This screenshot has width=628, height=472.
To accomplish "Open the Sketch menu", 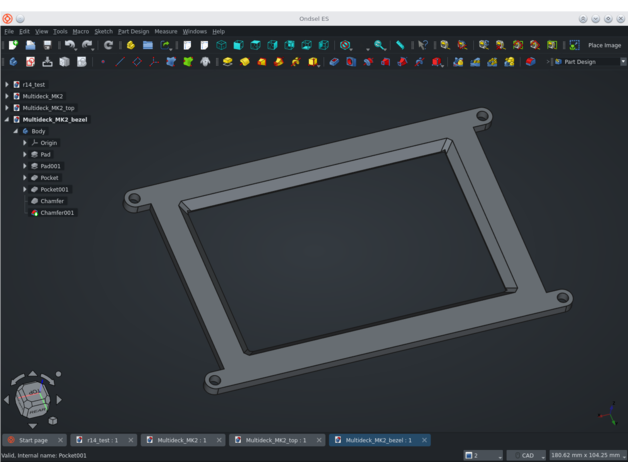I will (x=103, y=31).
